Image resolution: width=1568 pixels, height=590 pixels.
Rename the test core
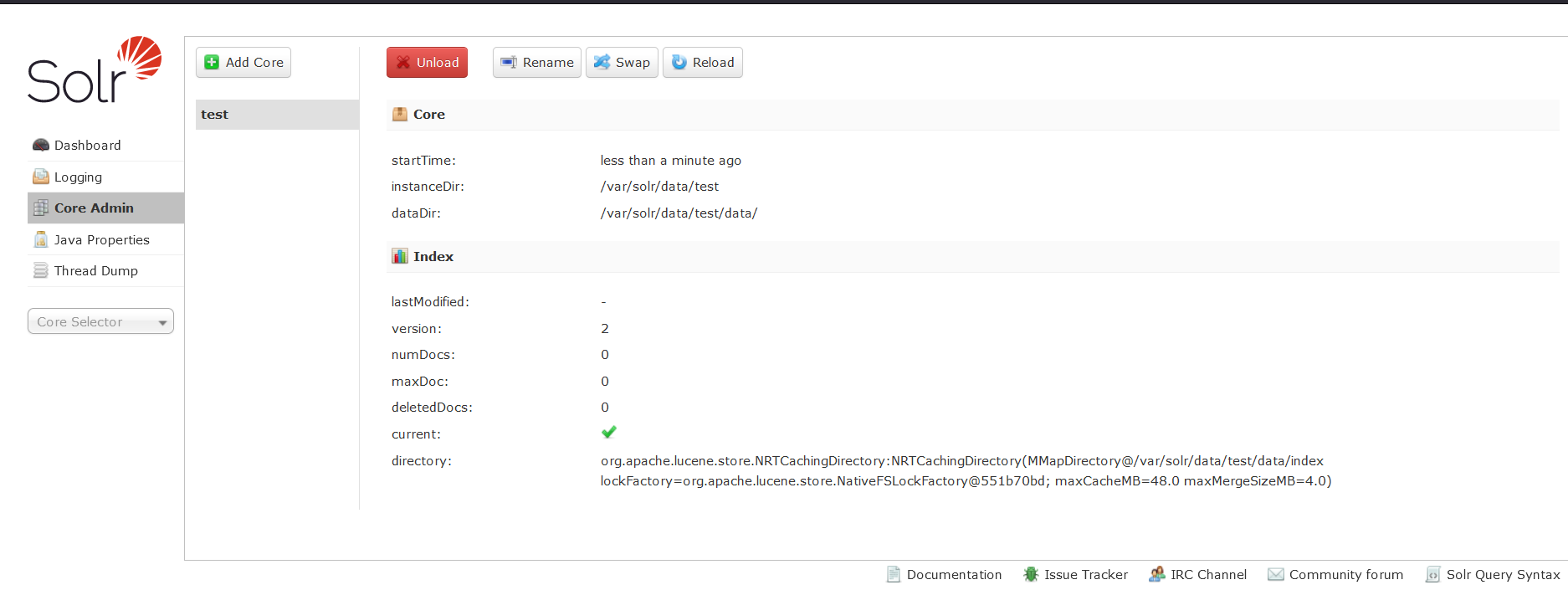537,63
